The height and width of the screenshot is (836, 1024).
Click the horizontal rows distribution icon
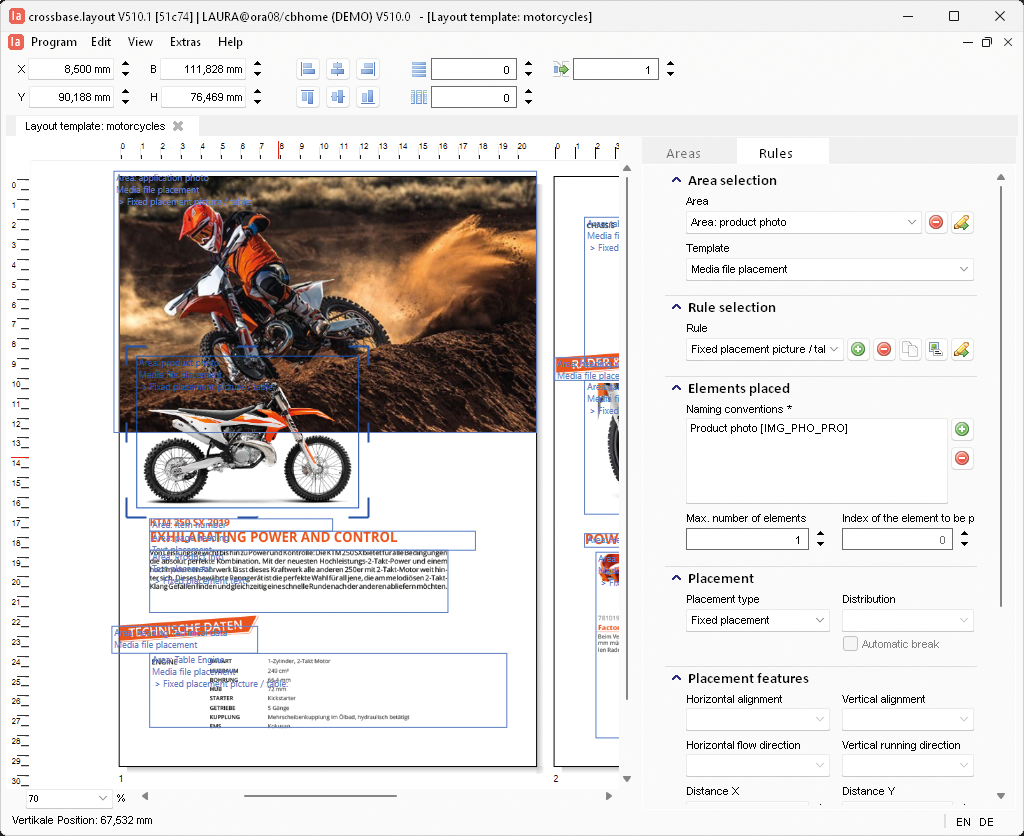click(x=419, y=69)
